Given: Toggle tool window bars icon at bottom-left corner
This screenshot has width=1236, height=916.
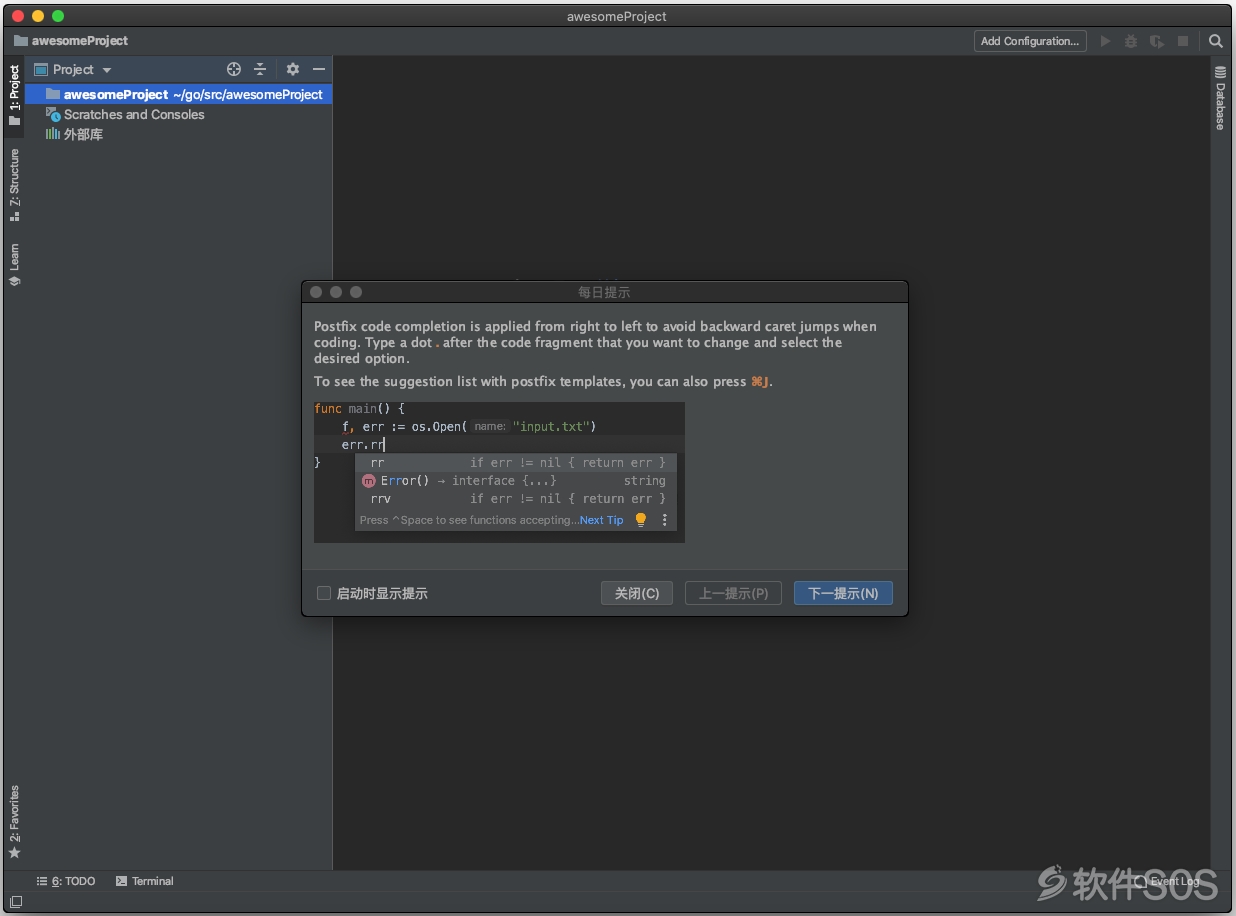Looking at the screenshot, I should click(15, 902).
